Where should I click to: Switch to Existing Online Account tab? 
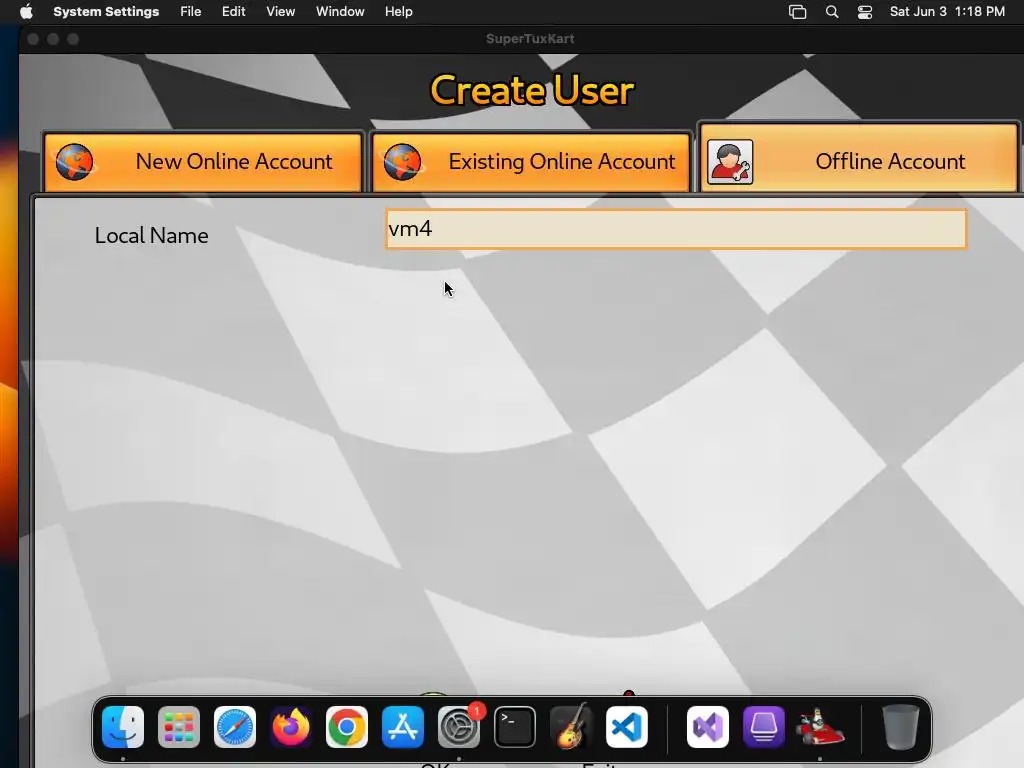click(530, 161)
